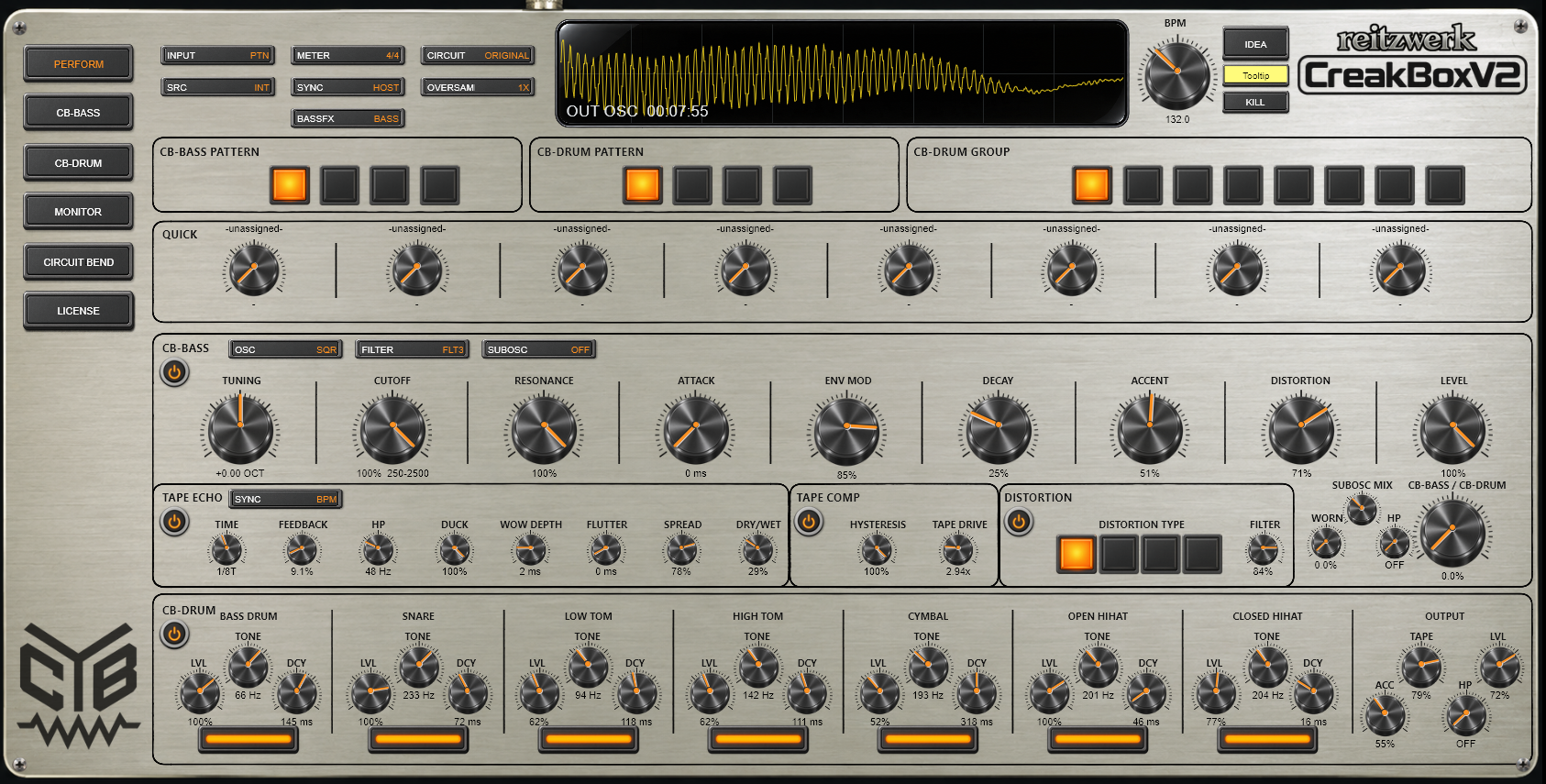1546x784 pixels.
Task: Select second CB-BASS PATTERN slot
Action: tap(339, 185)
